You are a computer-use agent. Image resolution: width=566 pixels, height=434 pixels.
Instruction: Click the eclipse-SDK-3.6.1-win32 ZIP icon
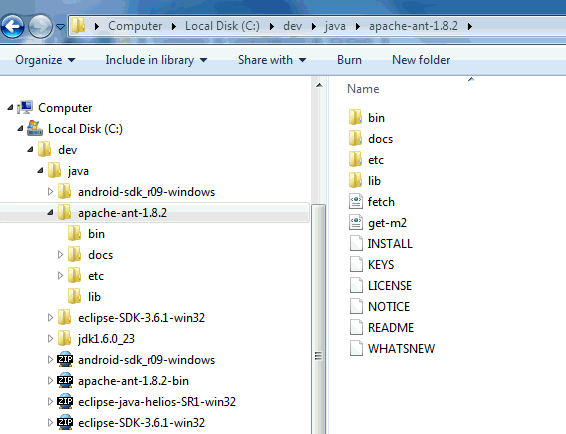pyautogui.click(x=65, y=422)
